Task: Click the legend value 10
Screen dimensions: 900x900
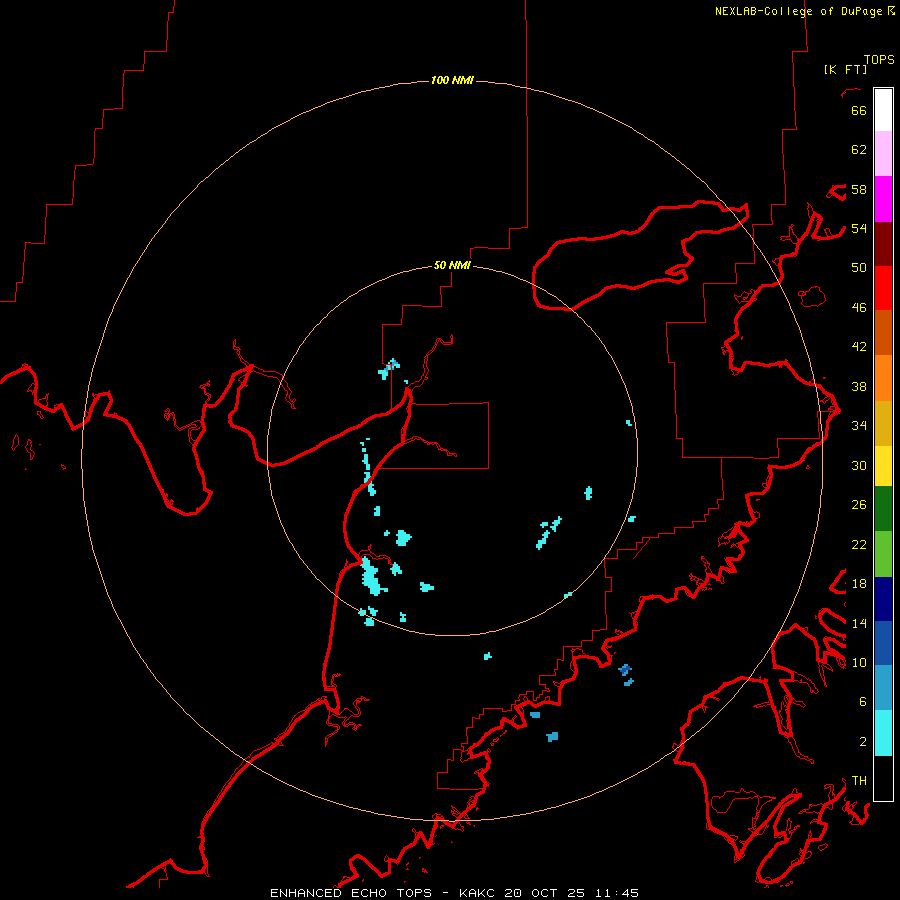Action: click(859, 663)
